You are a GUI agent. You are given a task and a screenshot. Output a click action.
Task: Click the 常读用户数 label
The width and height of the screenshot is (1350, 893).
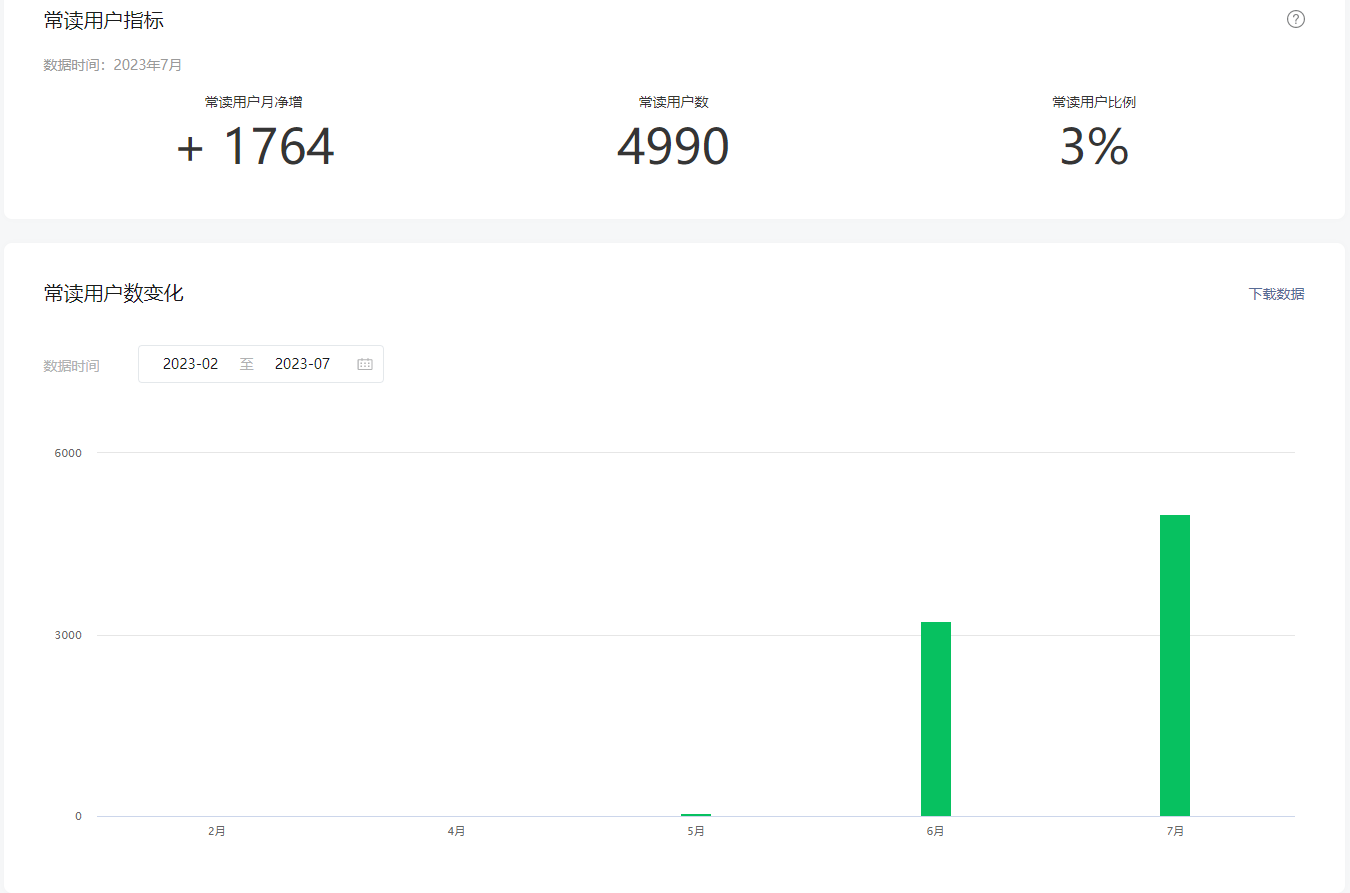(674, 102)
